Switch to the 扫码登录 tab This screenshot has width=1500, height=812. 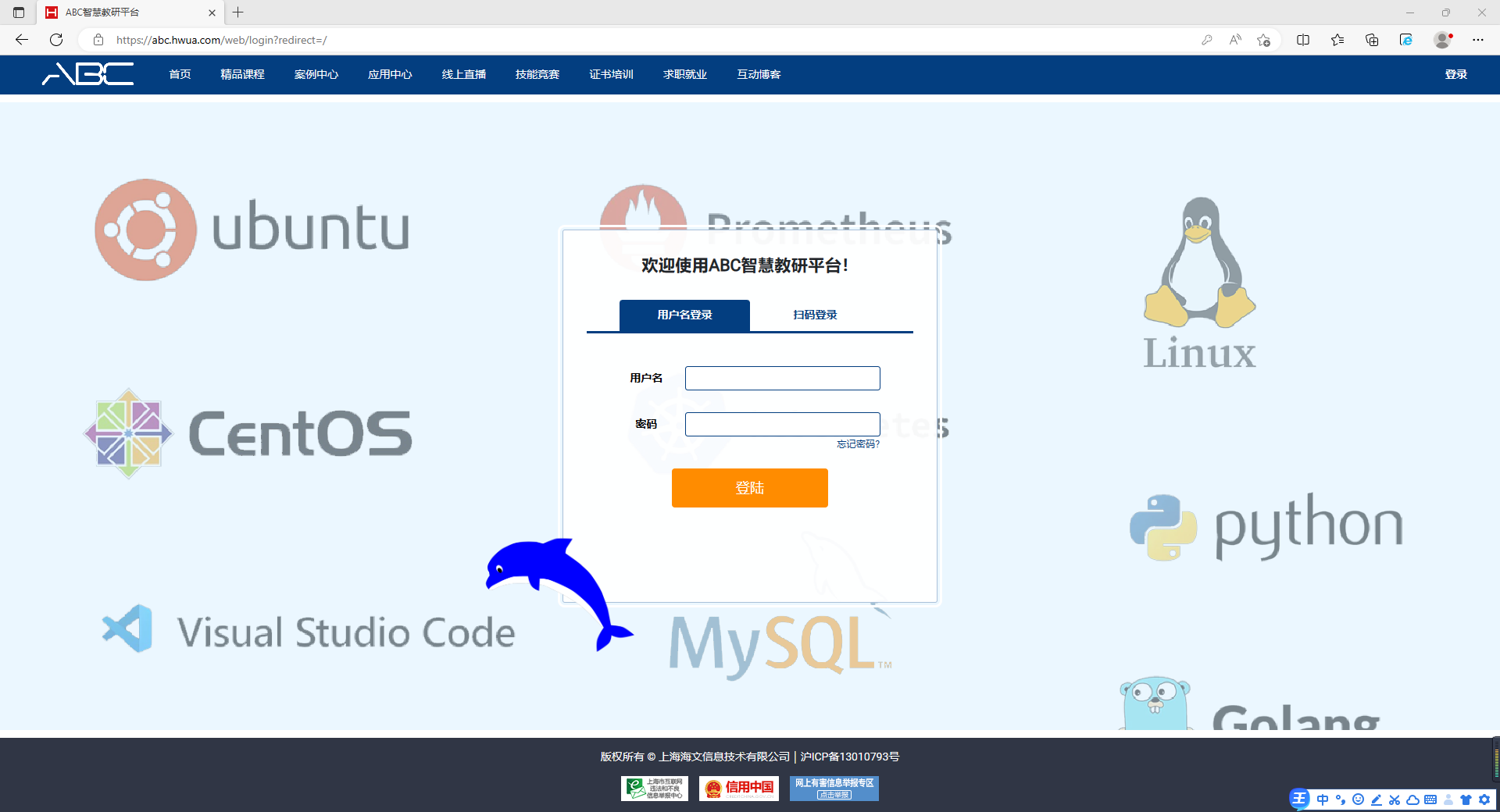pos(815,315)
